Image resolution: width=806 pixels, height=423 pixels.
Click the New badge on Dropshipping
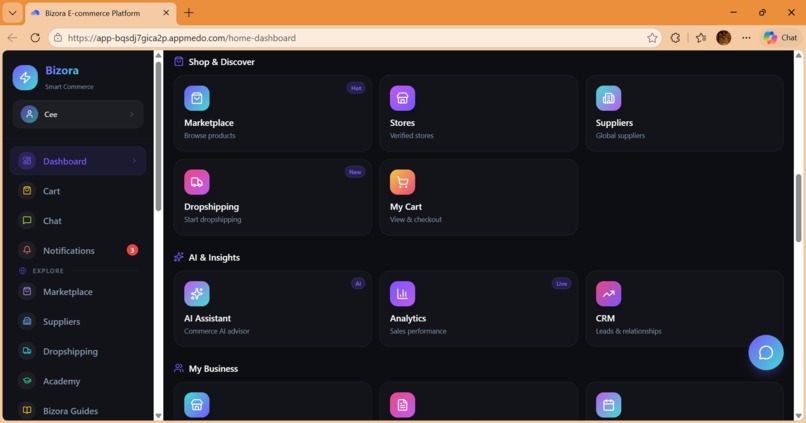tap(355, 172)
